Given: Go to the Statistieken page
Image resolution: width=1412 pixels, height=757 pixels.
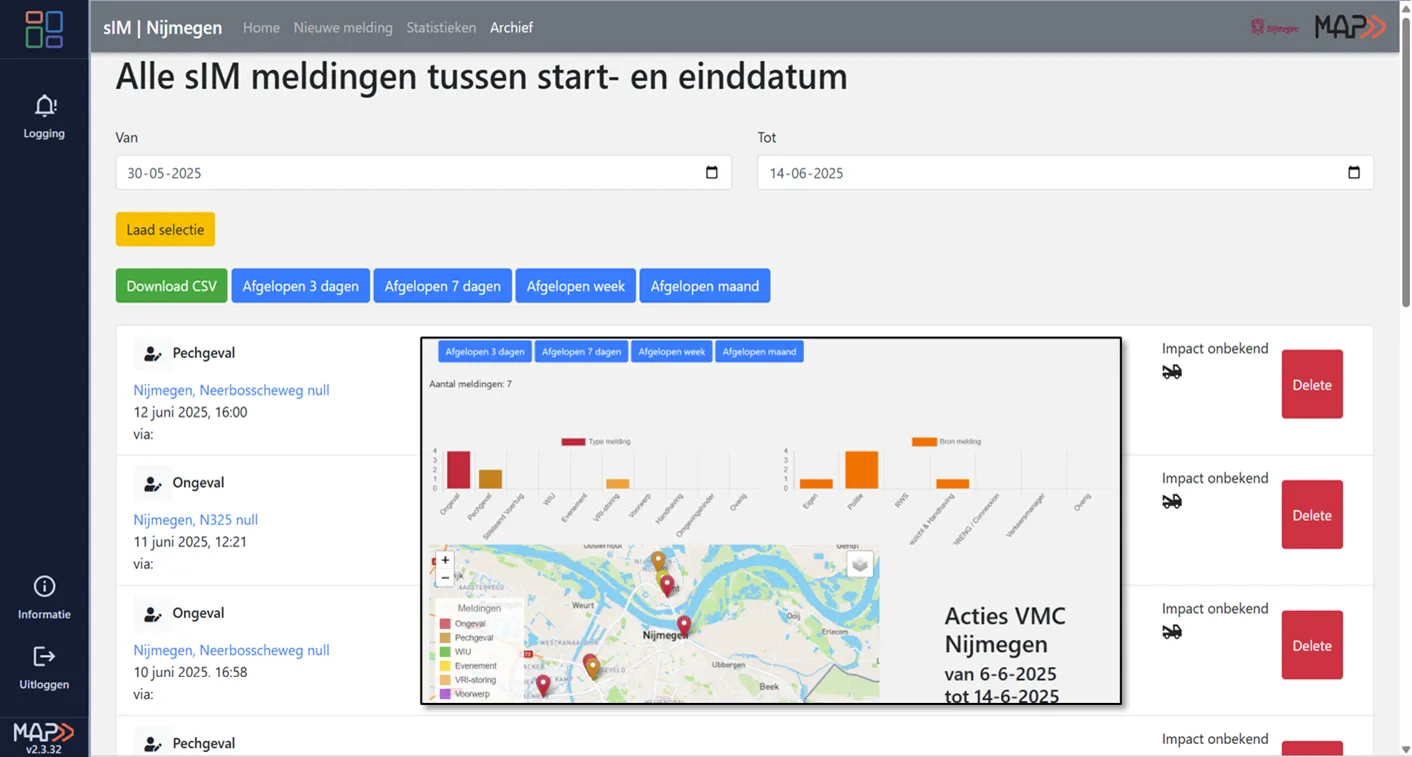Looking at the screenshot, I should coord(441,28).
